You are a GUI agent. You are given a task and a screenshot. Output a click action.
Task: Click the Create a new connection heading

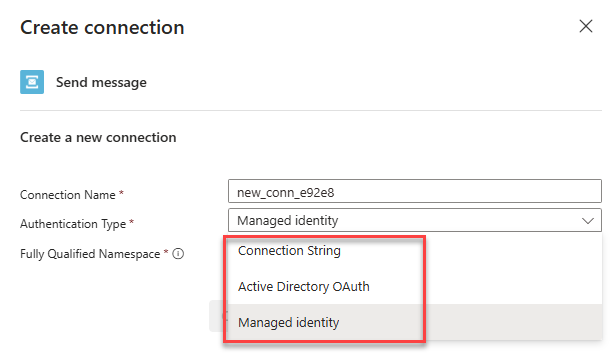(x=98, y=138)
